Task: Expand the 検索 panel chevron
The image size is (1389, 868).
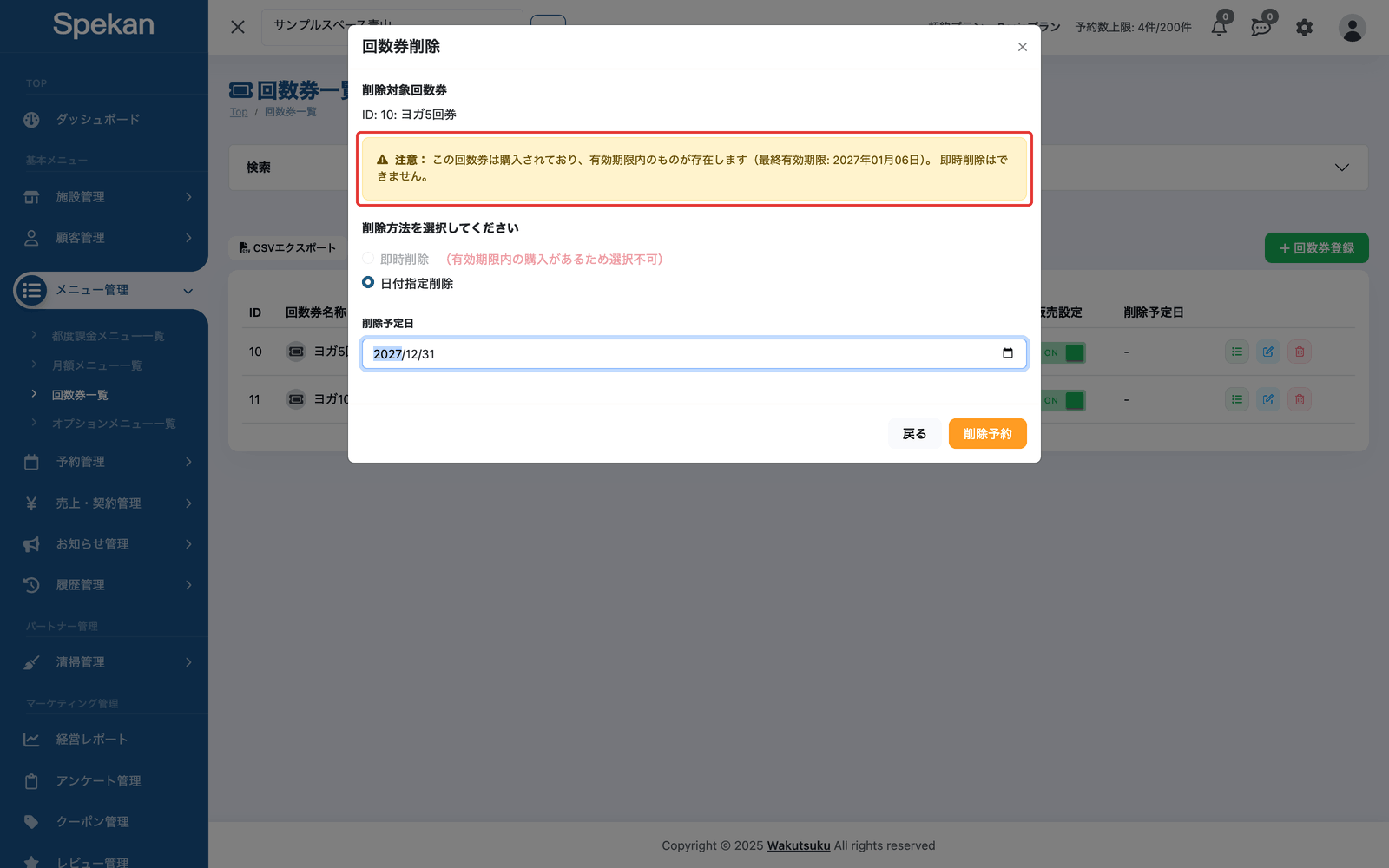Action: point(1341,168)
